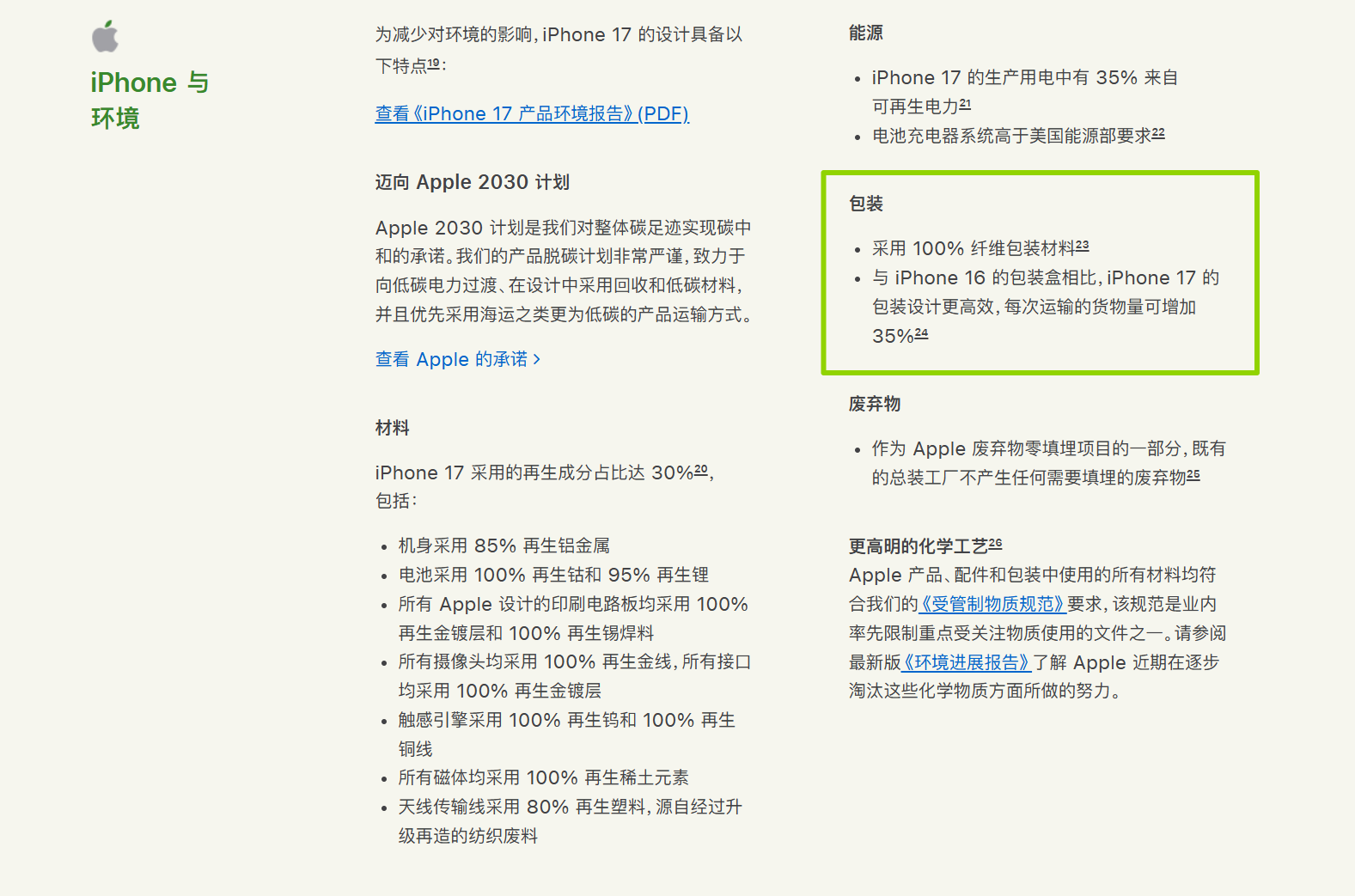Click the 迈向 Apple 2030 计划 heading
Image resolution: width=1355 pixels, height=896 pixels.
[472, 182]
